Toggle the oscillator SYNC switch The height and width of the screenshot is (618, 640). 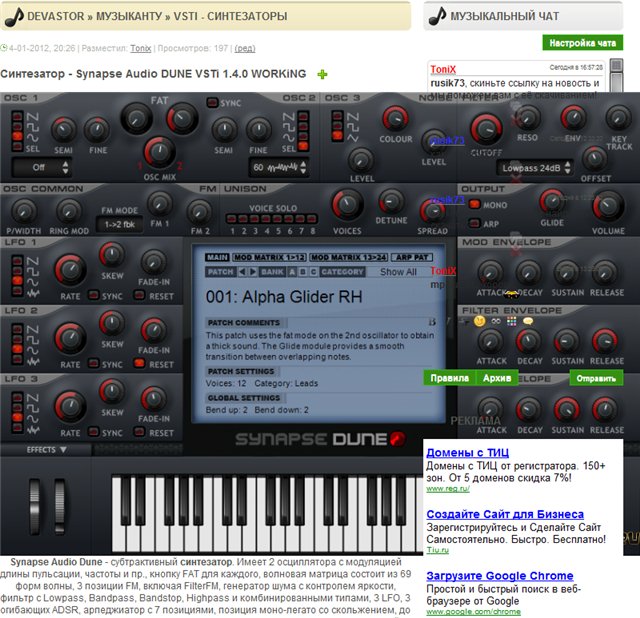point(213,103)
